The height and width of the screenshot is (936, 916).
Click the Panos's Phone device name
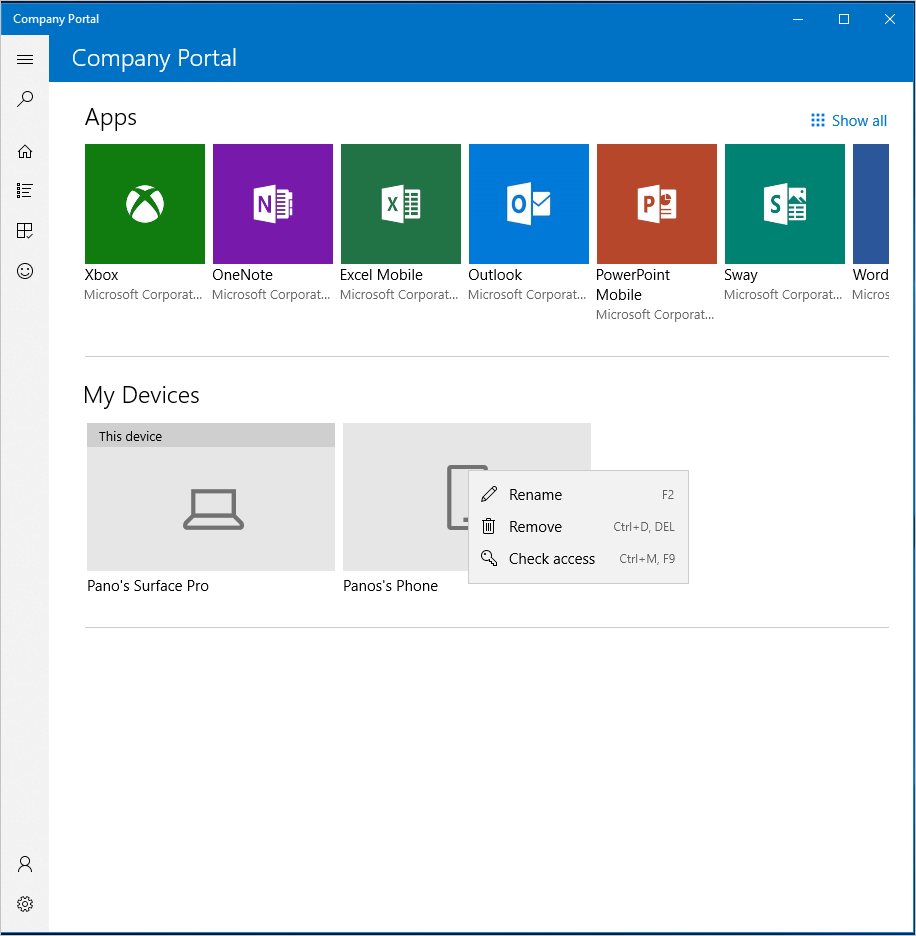click(x=390, y=586)
